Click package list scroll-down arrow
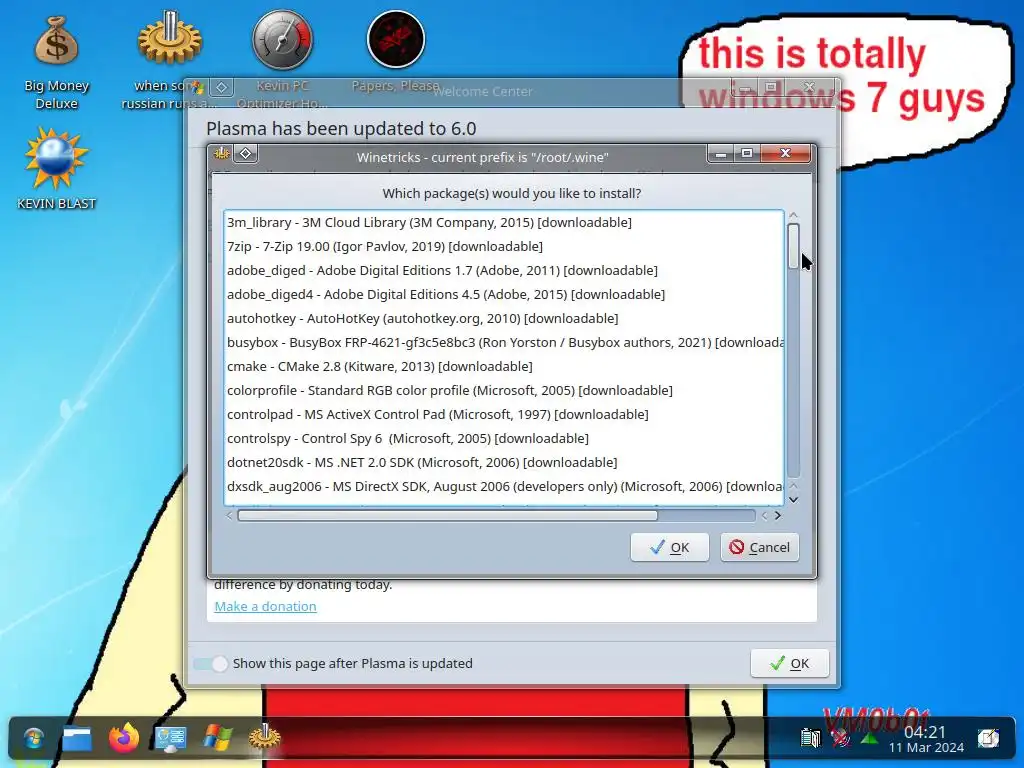This screenshot has height=768, width=1024. click(793, 500)
